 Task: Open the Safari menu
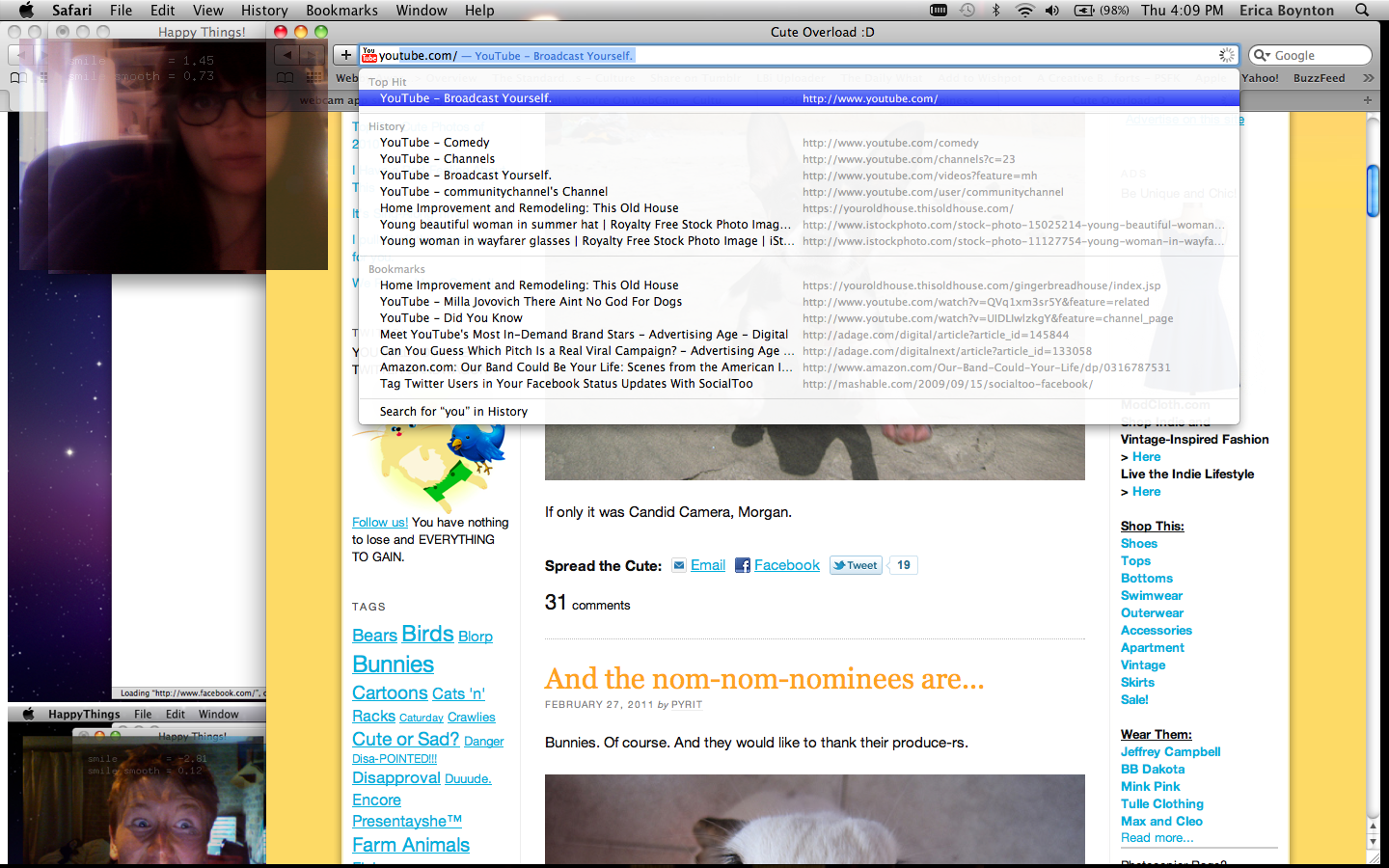(71, 10)
